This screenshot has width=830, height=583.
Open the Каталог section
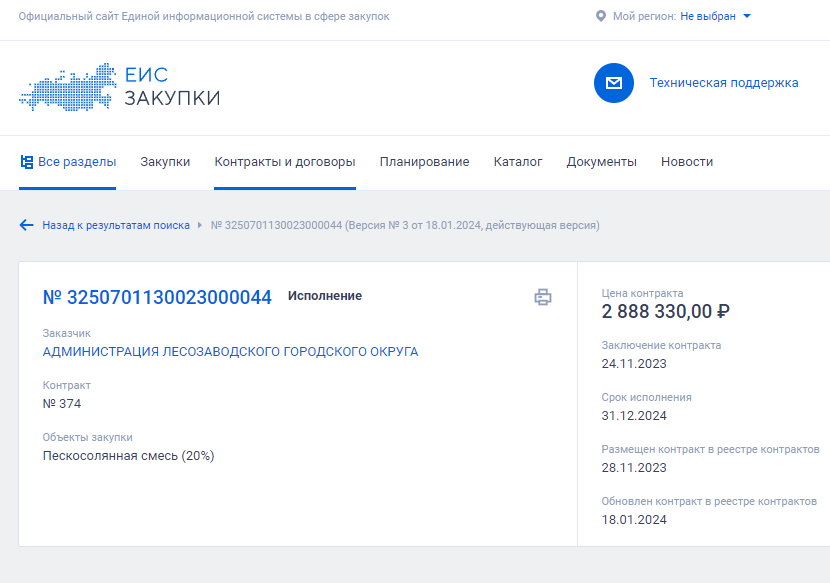point(518,162)
